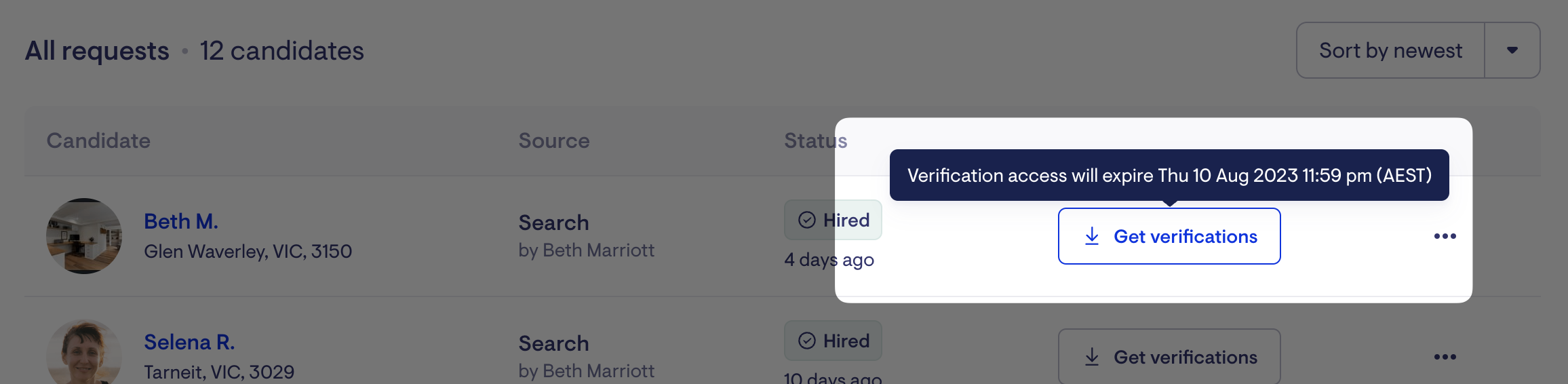
Task: Click Beth M.'s profile photo
Action: coord(84,236)
